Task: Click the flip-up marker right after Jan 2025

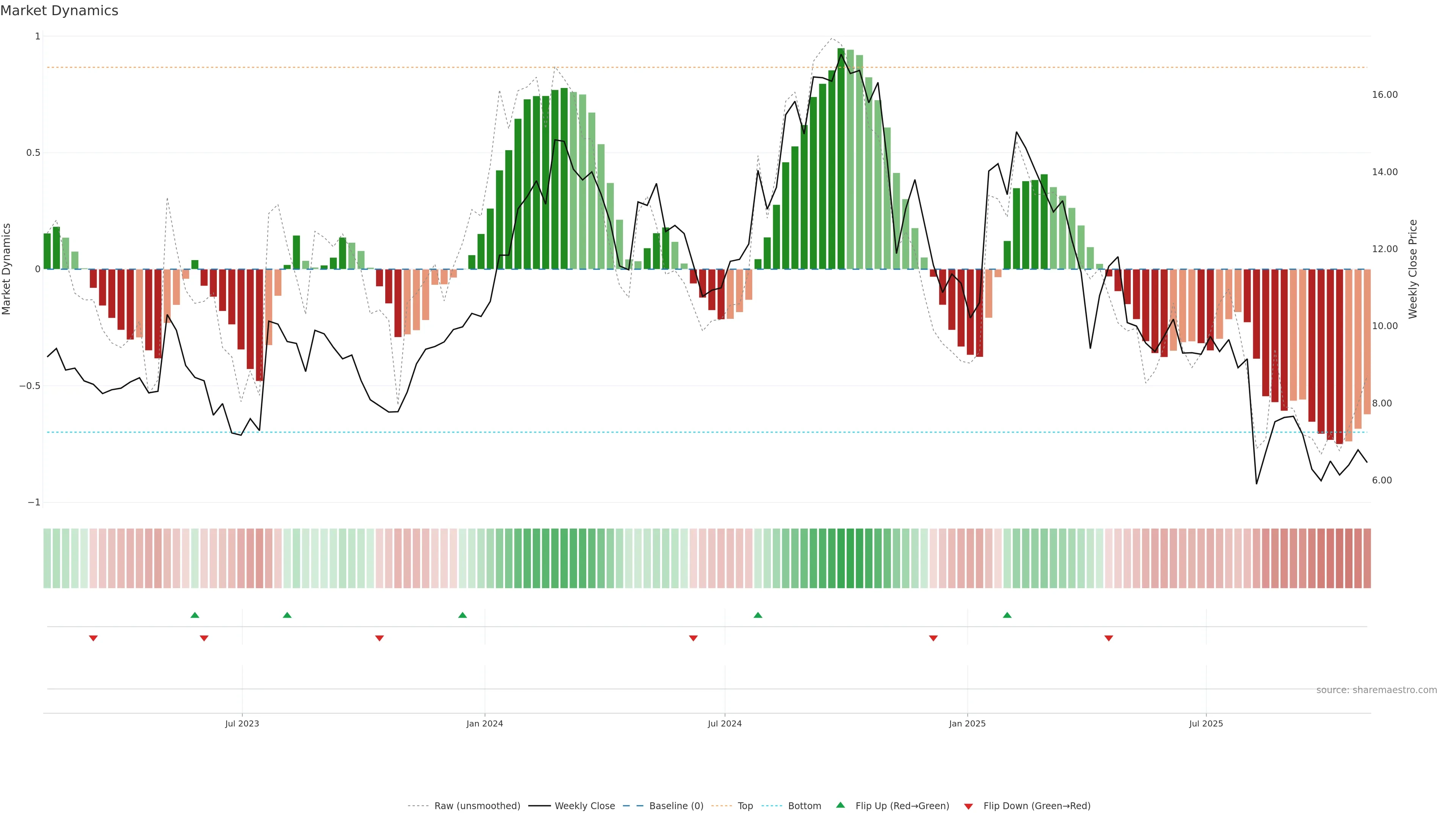Action: point(1007,615)
